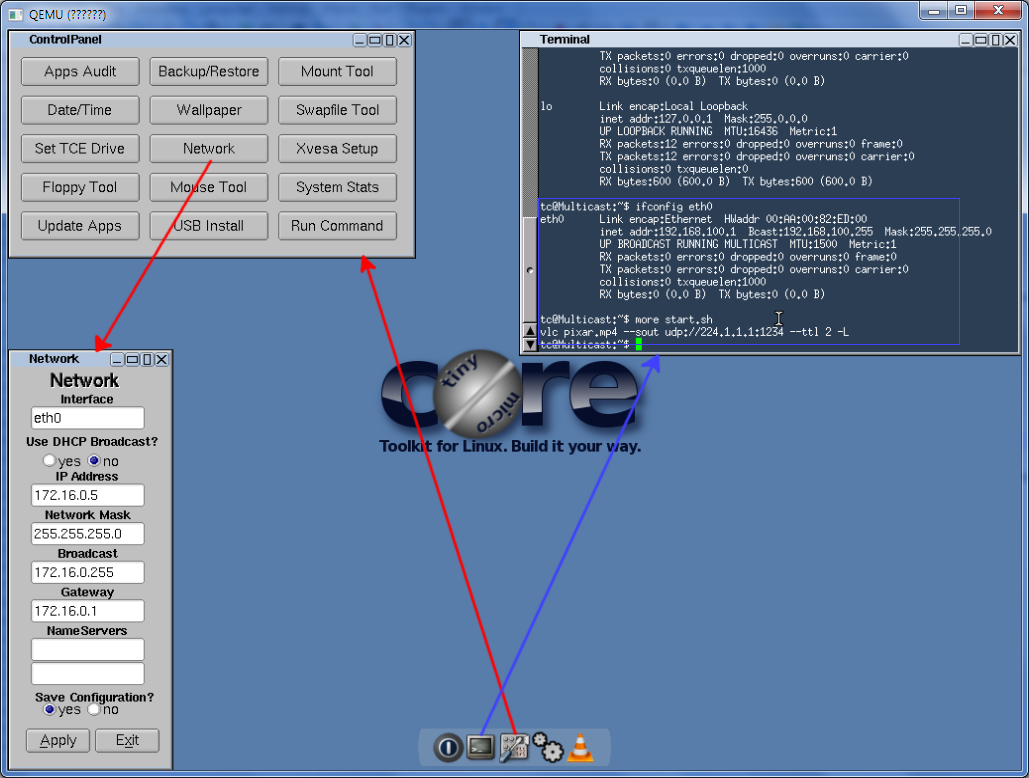Close the ControlPanel window
Screen dimensions: 1029x778
pyautogui.click(x=405, y=40)
